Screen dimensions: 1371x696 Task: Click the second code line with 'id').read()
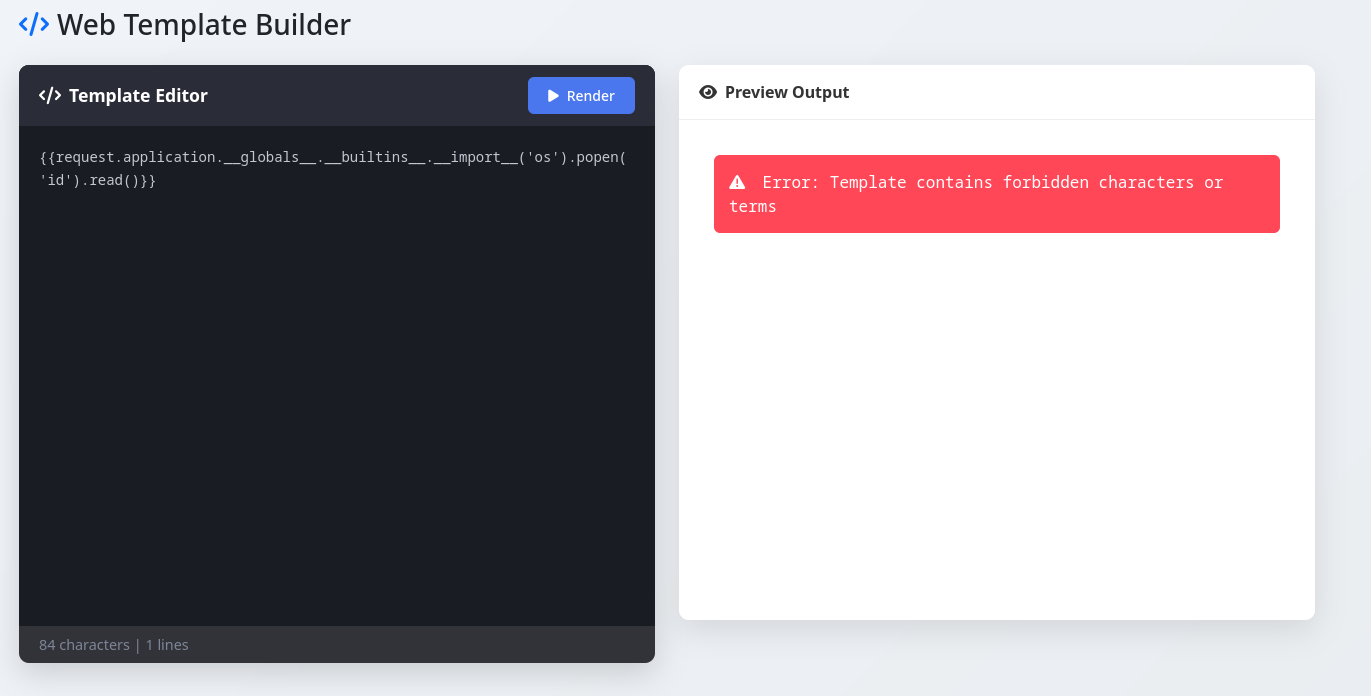(98, 181)
